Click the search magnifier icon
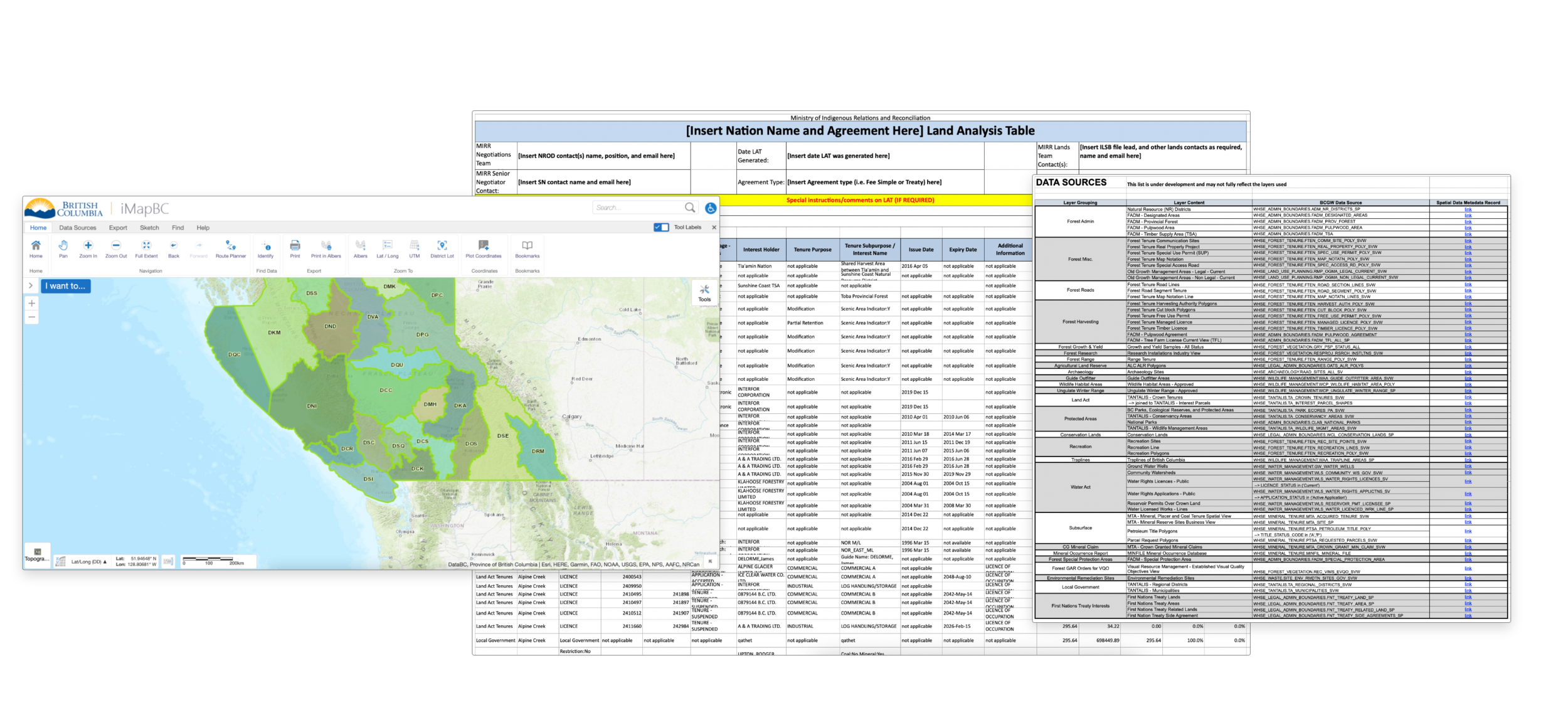The width and height of the screenshot is (1568, 705). 690,207
